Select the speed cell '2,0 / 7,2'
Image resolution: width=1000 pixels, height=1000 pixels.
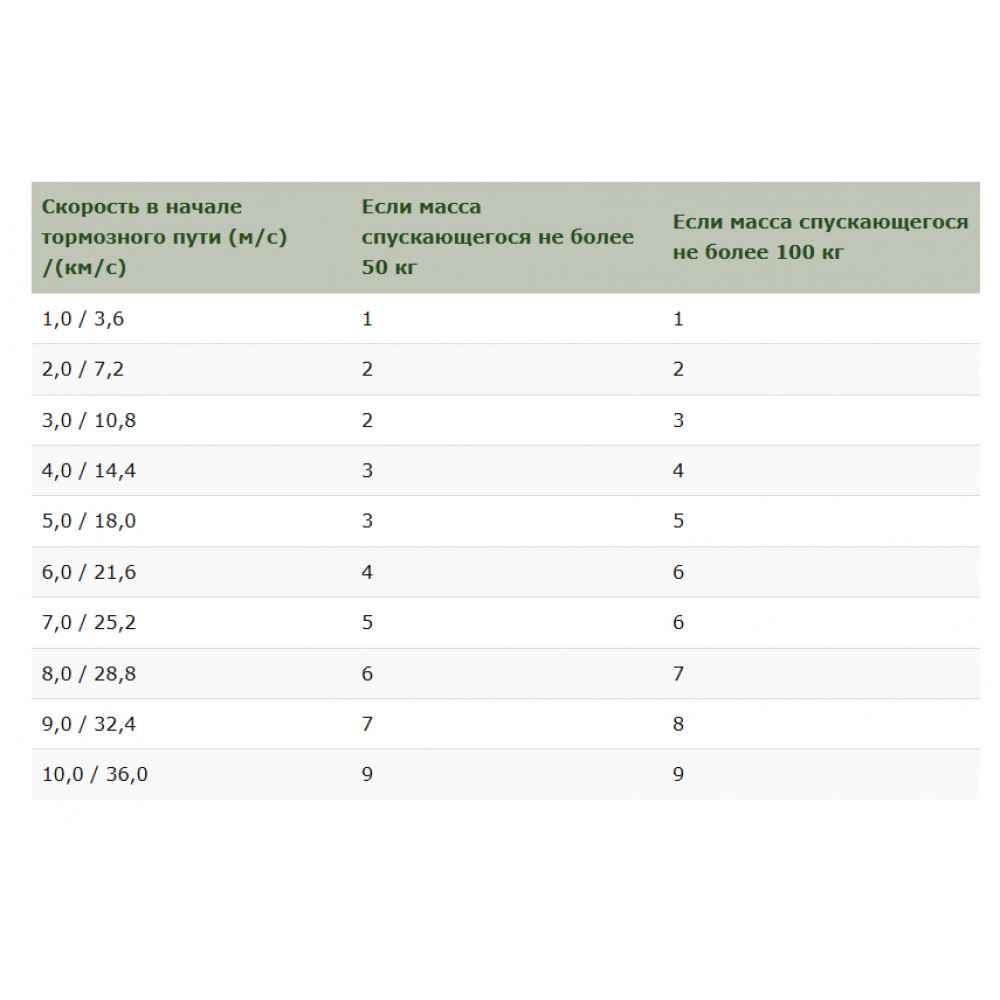tap(84, 369)
